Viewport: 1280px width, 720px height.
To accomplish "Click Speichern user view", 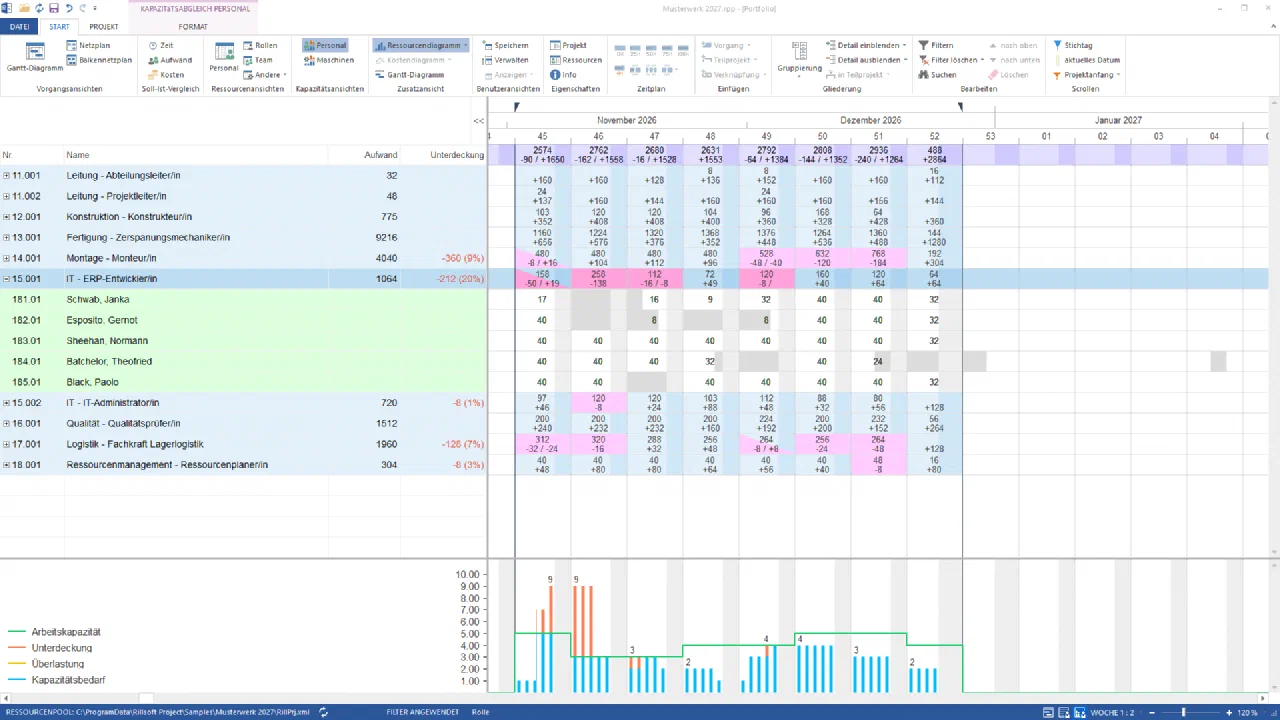I will click(505, 45).
